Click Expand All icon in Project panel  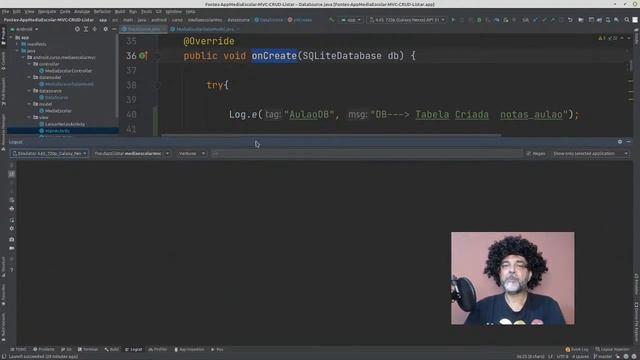click(86, 29)
